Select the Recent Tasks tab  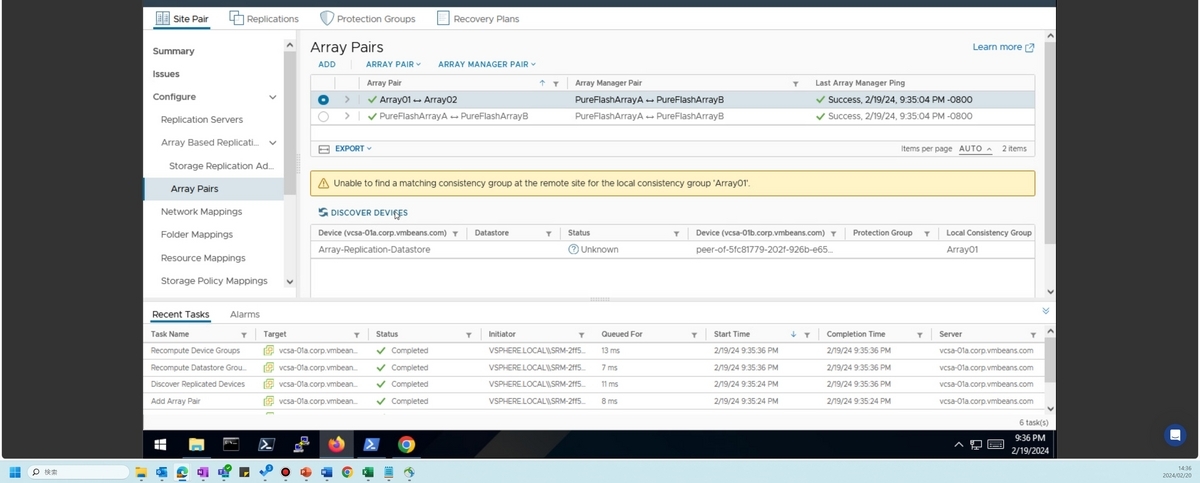[181, 314]
